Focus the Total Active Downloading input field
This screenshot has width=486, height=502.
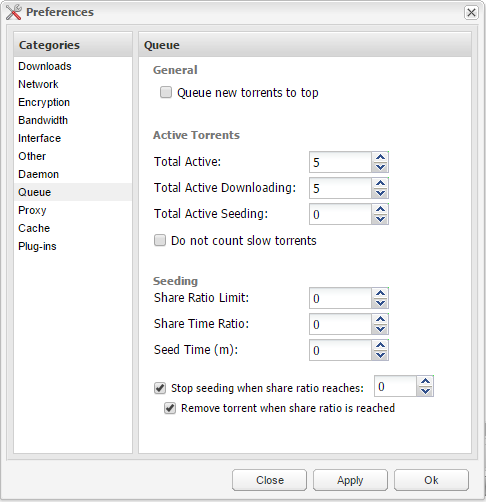[340, 188]
